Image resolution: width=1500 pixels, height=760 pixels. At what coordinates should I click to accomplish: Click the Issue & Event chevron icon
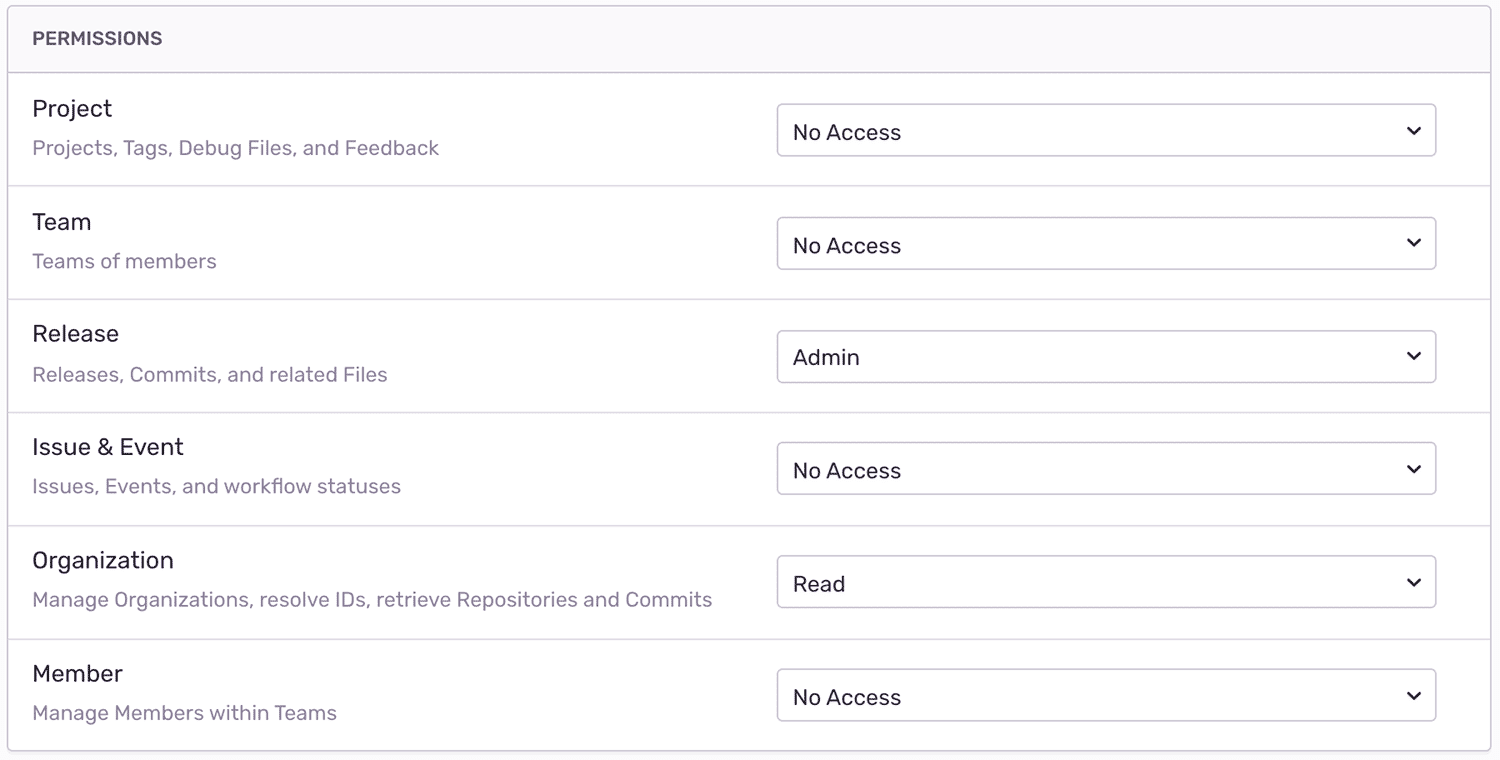(1413, 468)
